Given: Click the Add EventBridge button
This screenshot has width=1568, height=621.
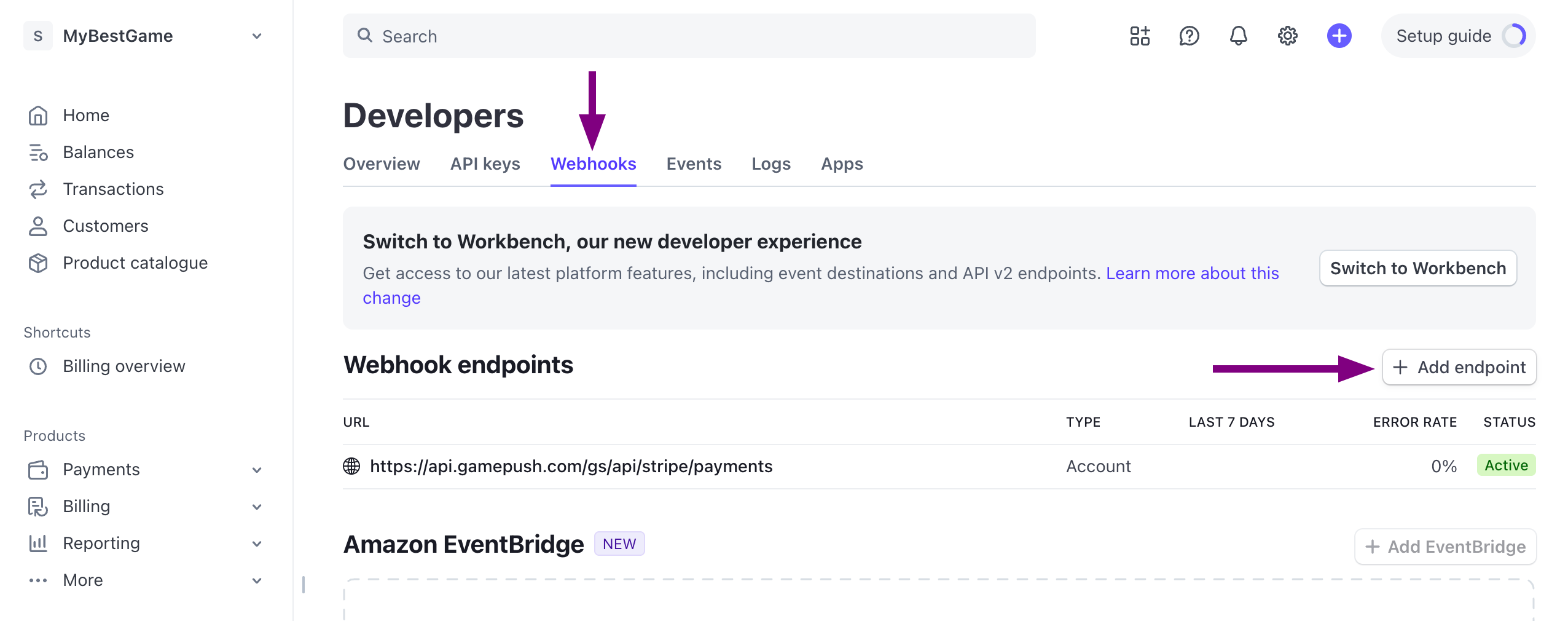Looking at the screenshot, I should pos(1445,547).
